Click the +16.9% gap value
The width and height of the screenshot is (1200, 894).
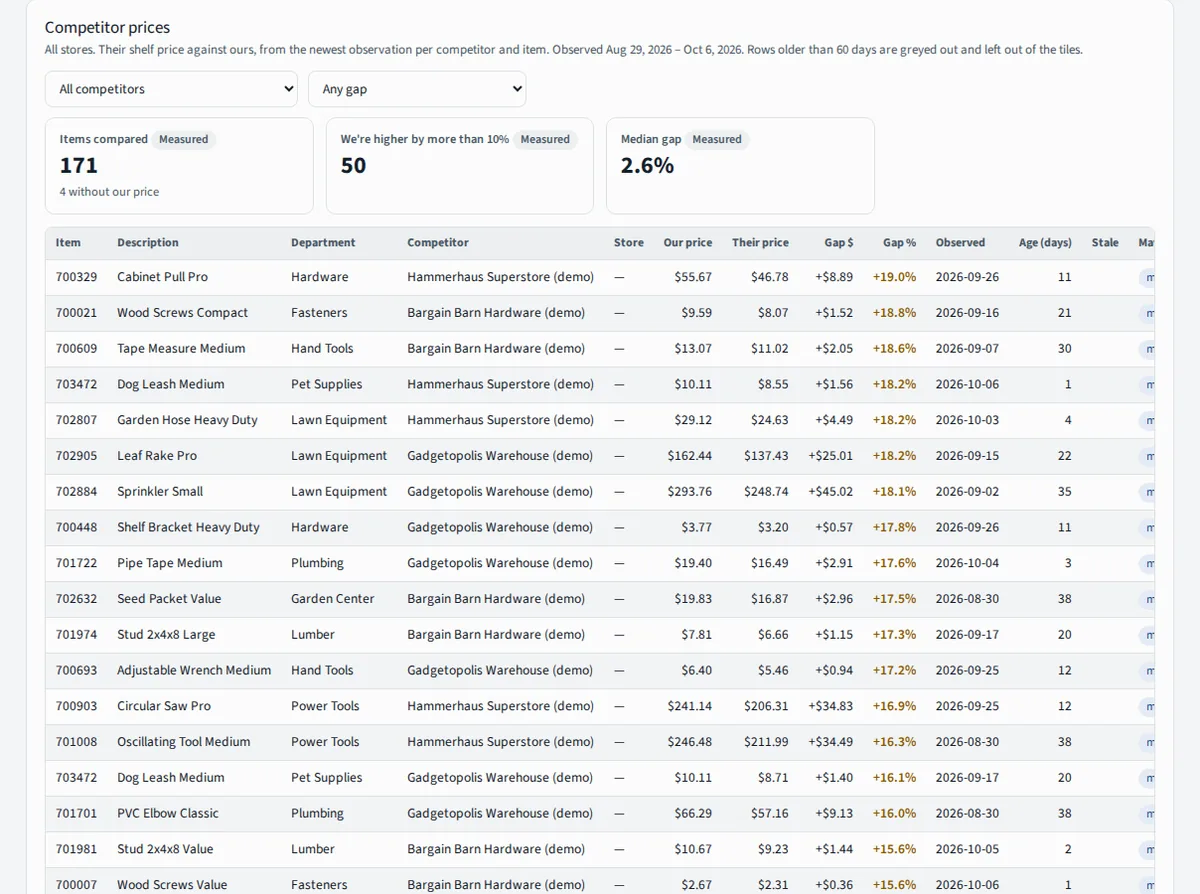click(x=894, y=706)
